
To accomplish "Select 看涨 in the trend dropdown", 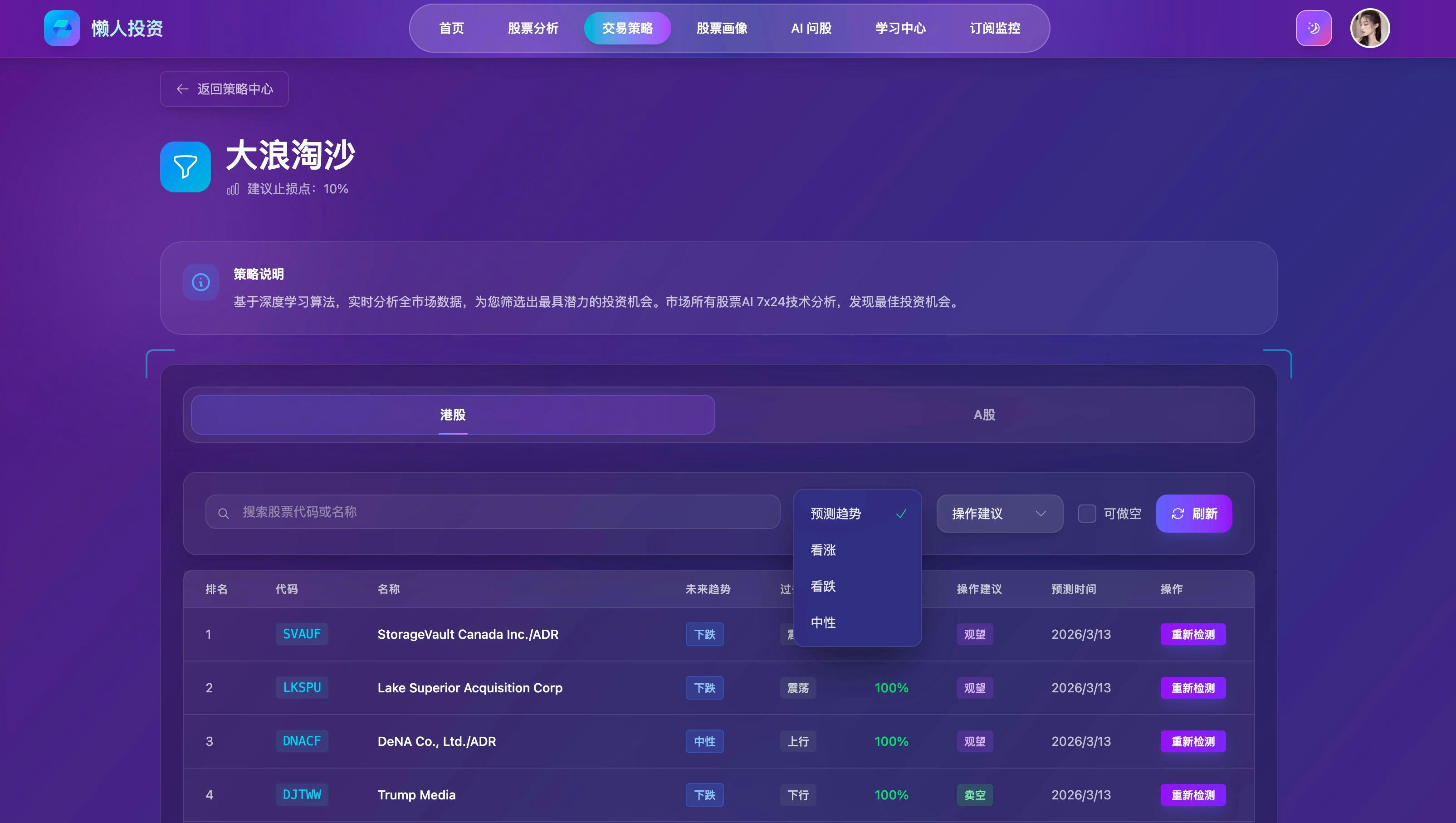I will [823, 550].
